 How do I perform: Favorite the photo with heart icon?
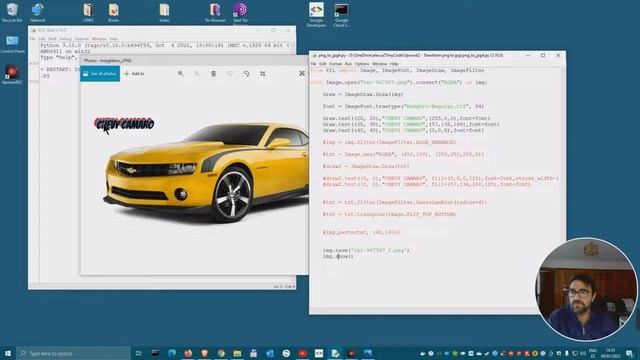pyautogui.click(x=230, y=74)
